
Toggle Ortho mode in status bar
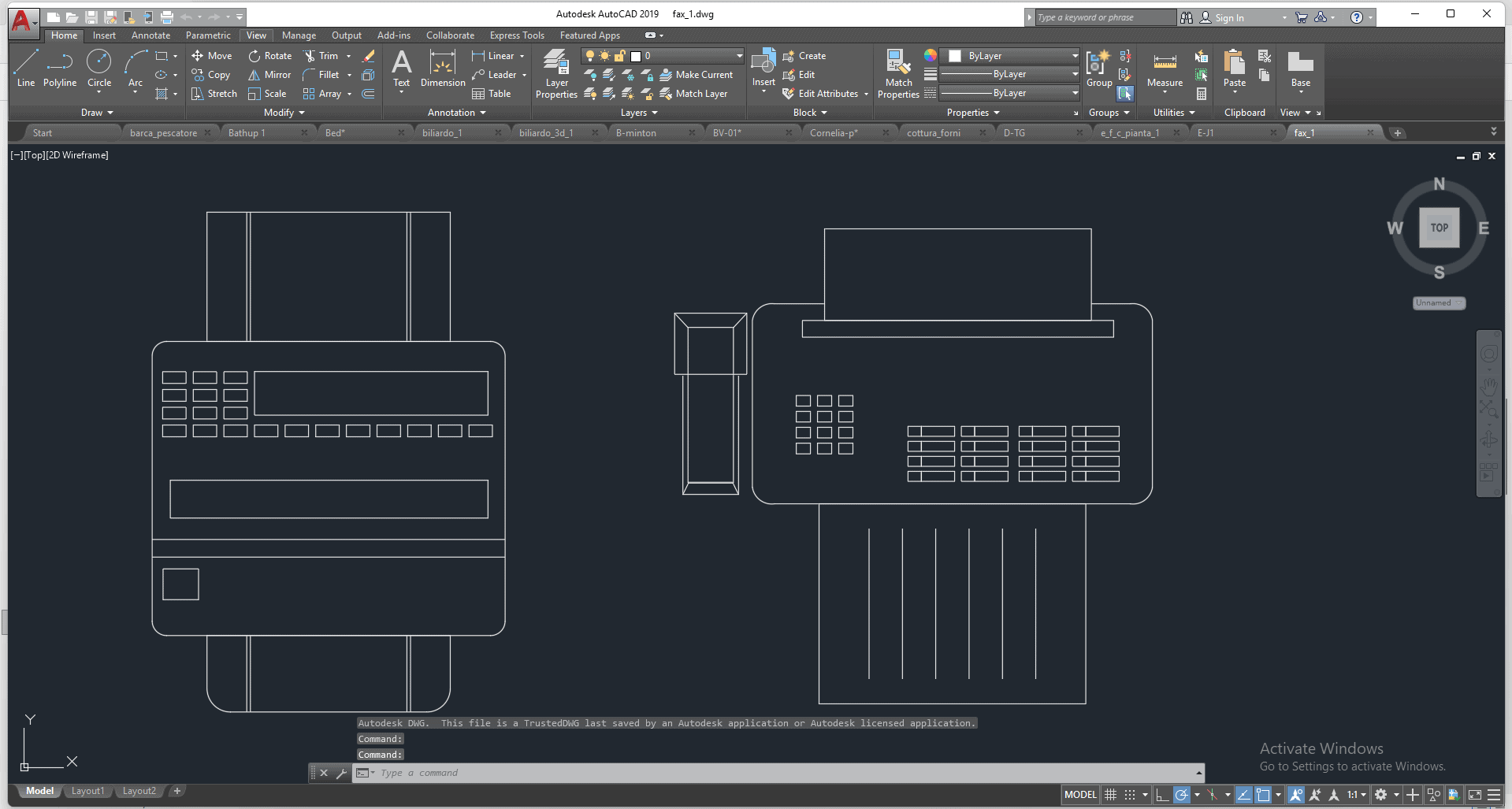1162,795
